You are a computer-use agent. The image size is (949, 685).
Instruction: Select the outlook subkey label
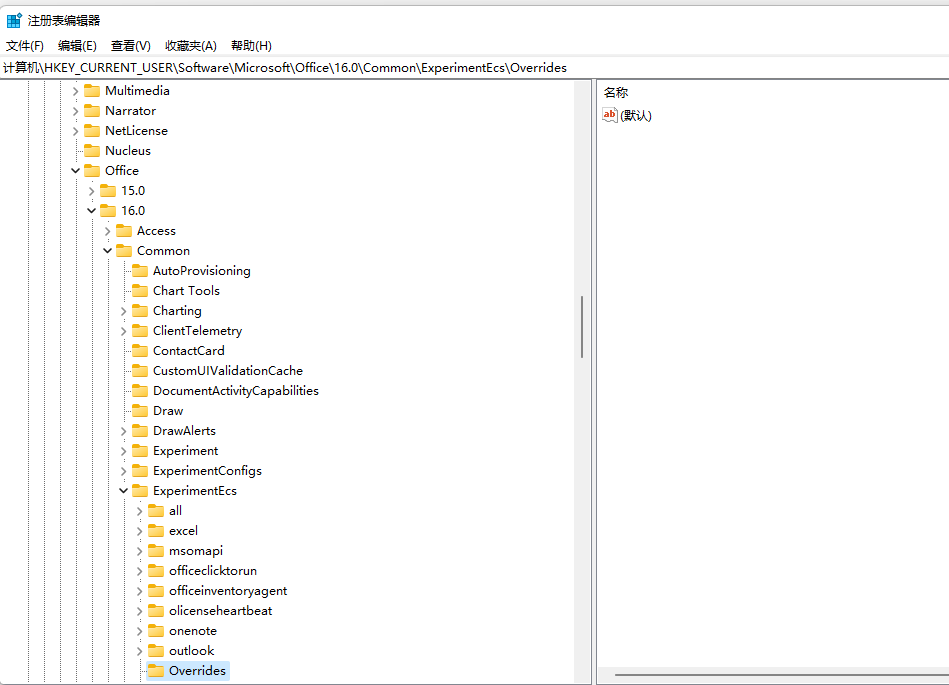click(x=192, y=651)
